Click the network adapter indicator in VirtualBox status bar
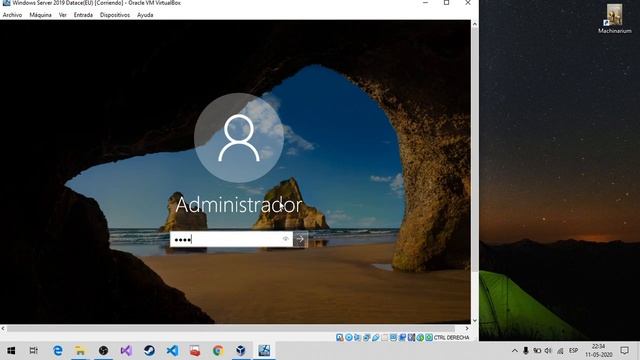640x360 pixels. (367, 338)
